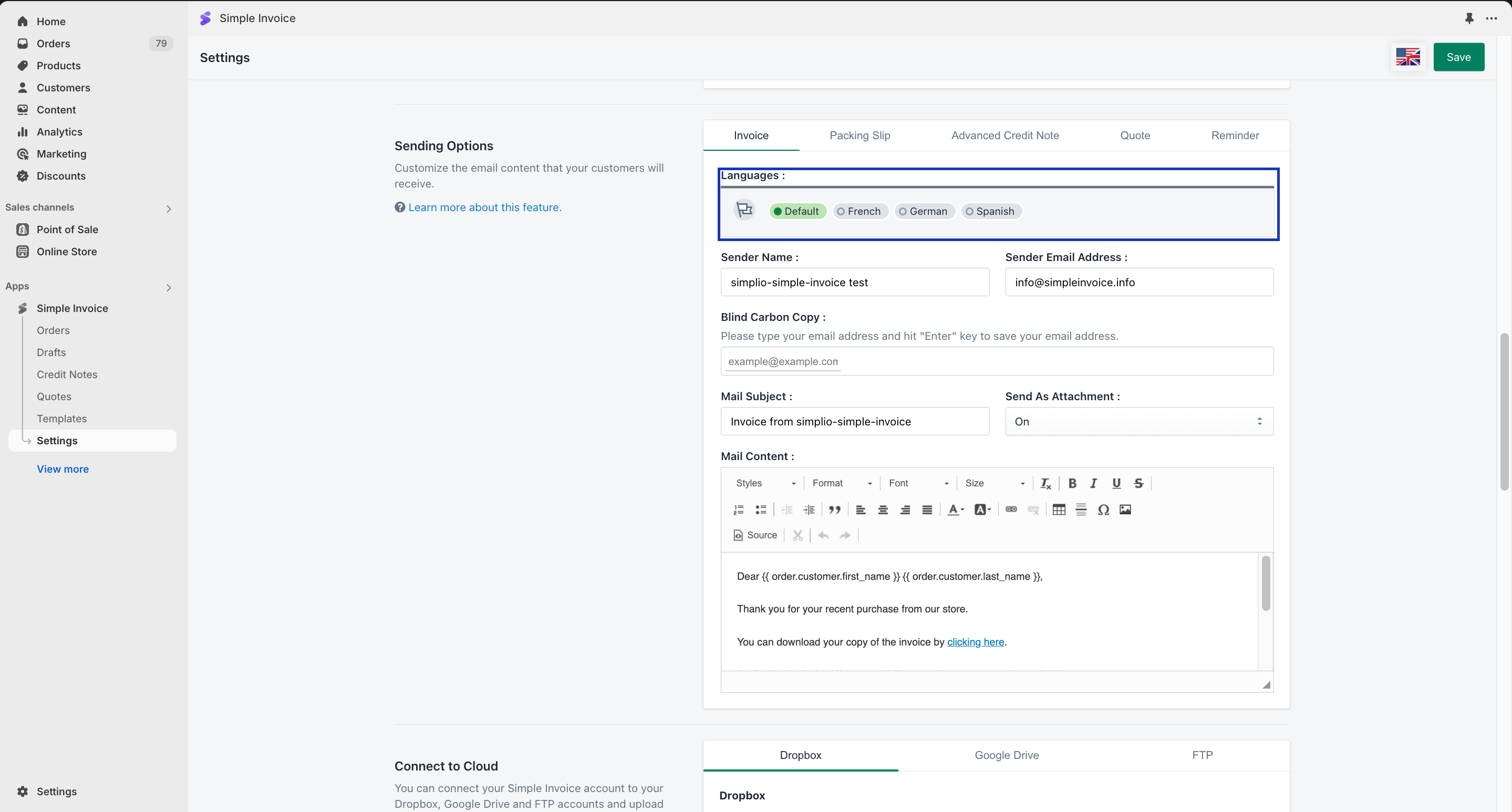Click the Insert Link icon
Viewport: 1512px width, 812px height.
coord(1011,509)
